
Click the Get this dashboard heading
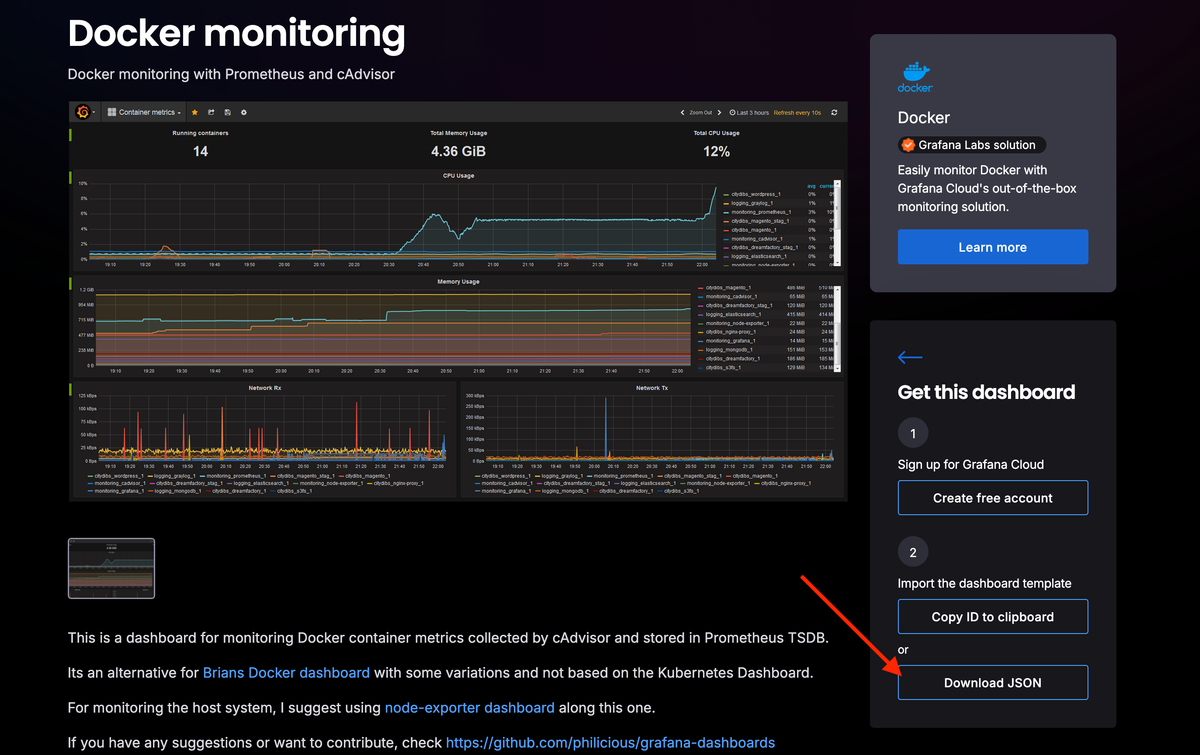986,392
